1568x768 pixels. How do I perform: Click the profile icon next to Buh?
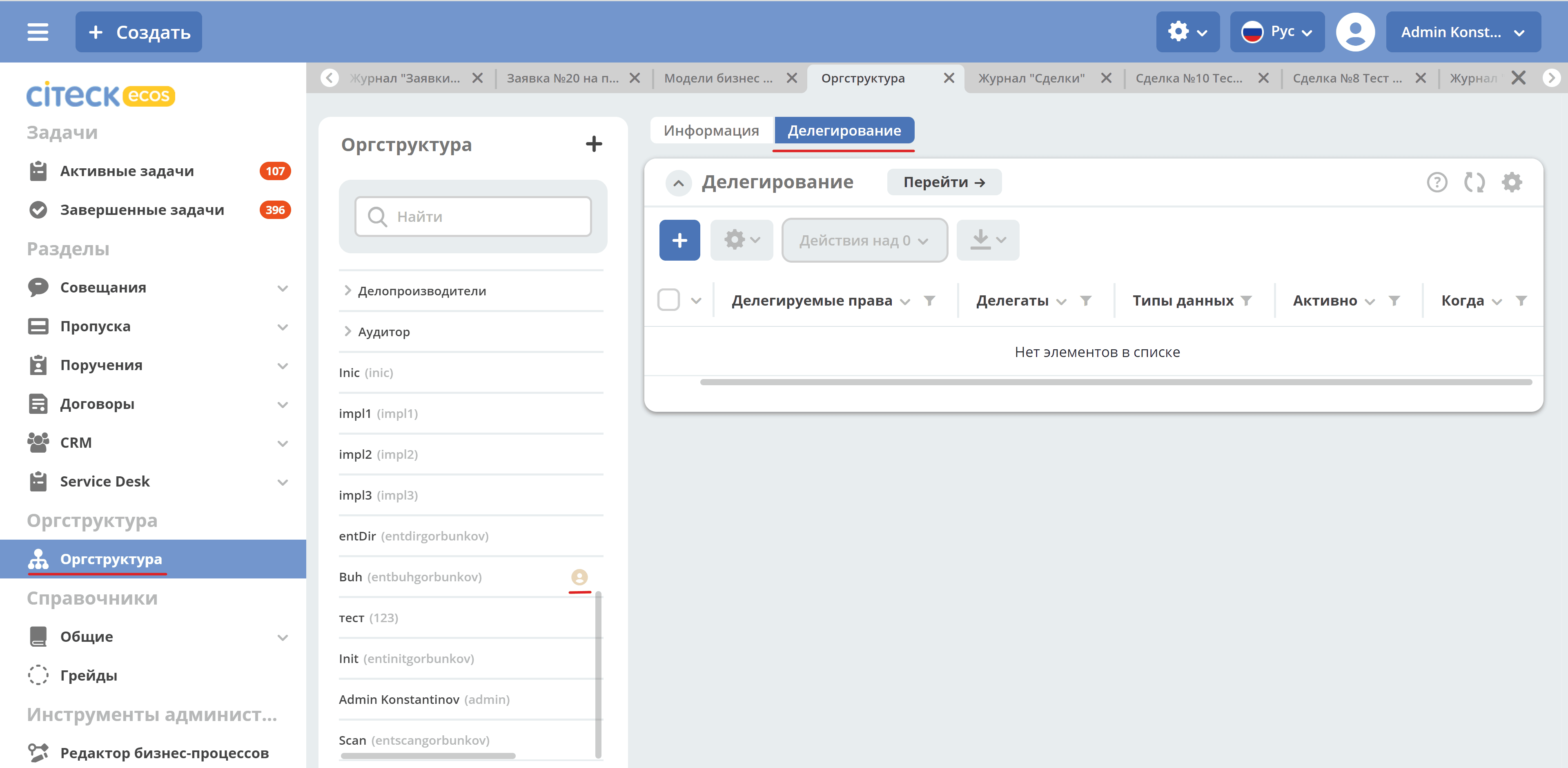point(579,577)
